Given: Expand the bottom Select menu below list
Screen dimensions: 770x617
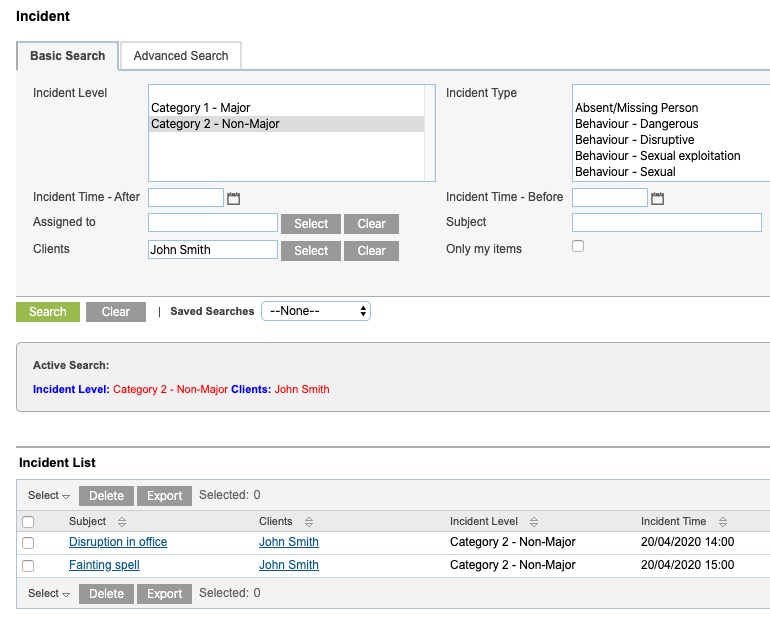Looking at the screenshot, I should coord(49,593).
